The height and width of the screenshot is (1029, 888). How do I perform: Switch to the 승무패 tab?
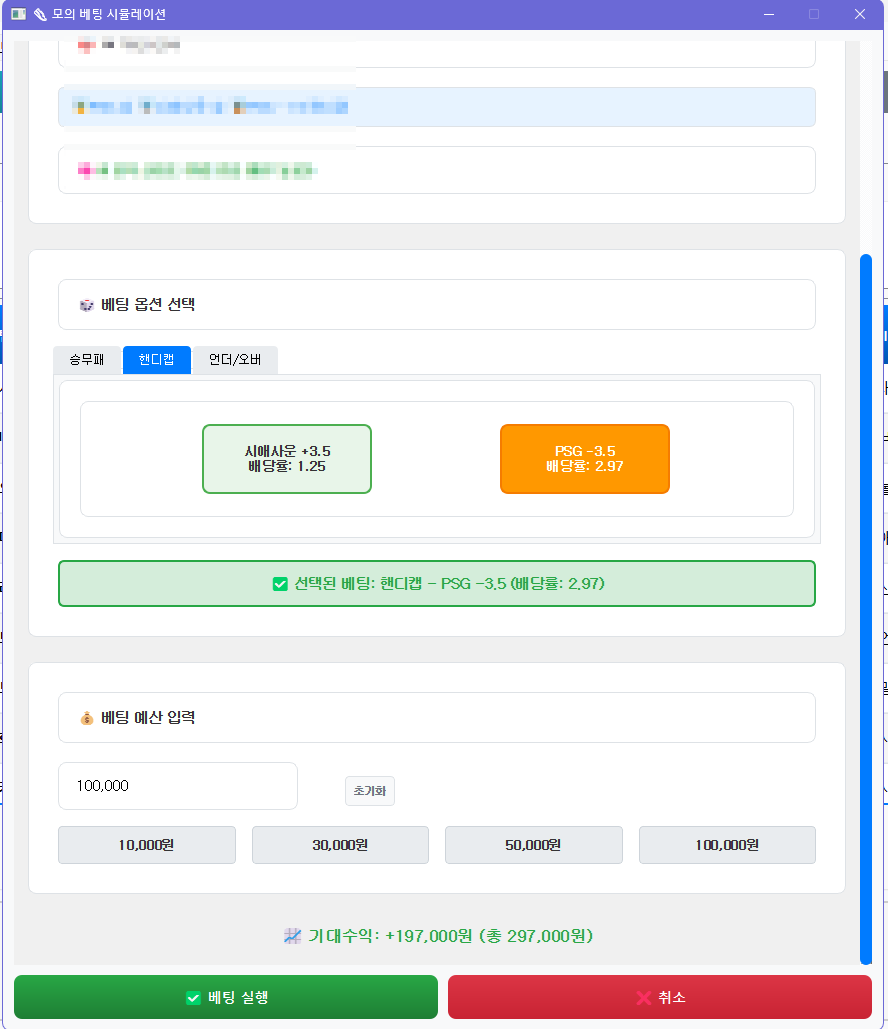pyautogui.click(x=87, y=360)
